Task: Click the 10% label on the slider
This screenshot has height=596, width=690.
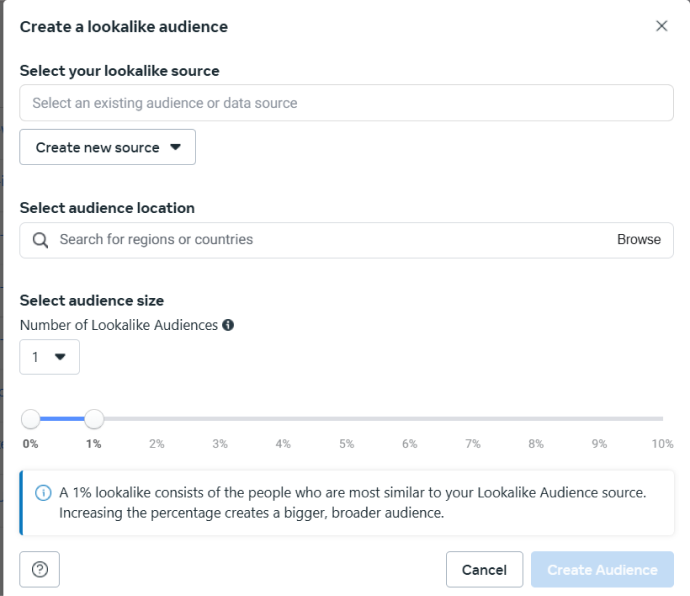Action: pos(662,444)
